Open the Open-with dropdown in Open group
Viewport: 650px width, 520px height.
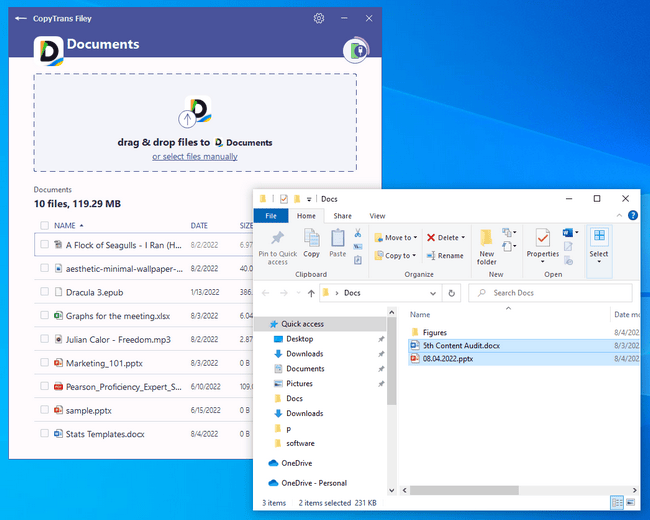click(576, 233)
